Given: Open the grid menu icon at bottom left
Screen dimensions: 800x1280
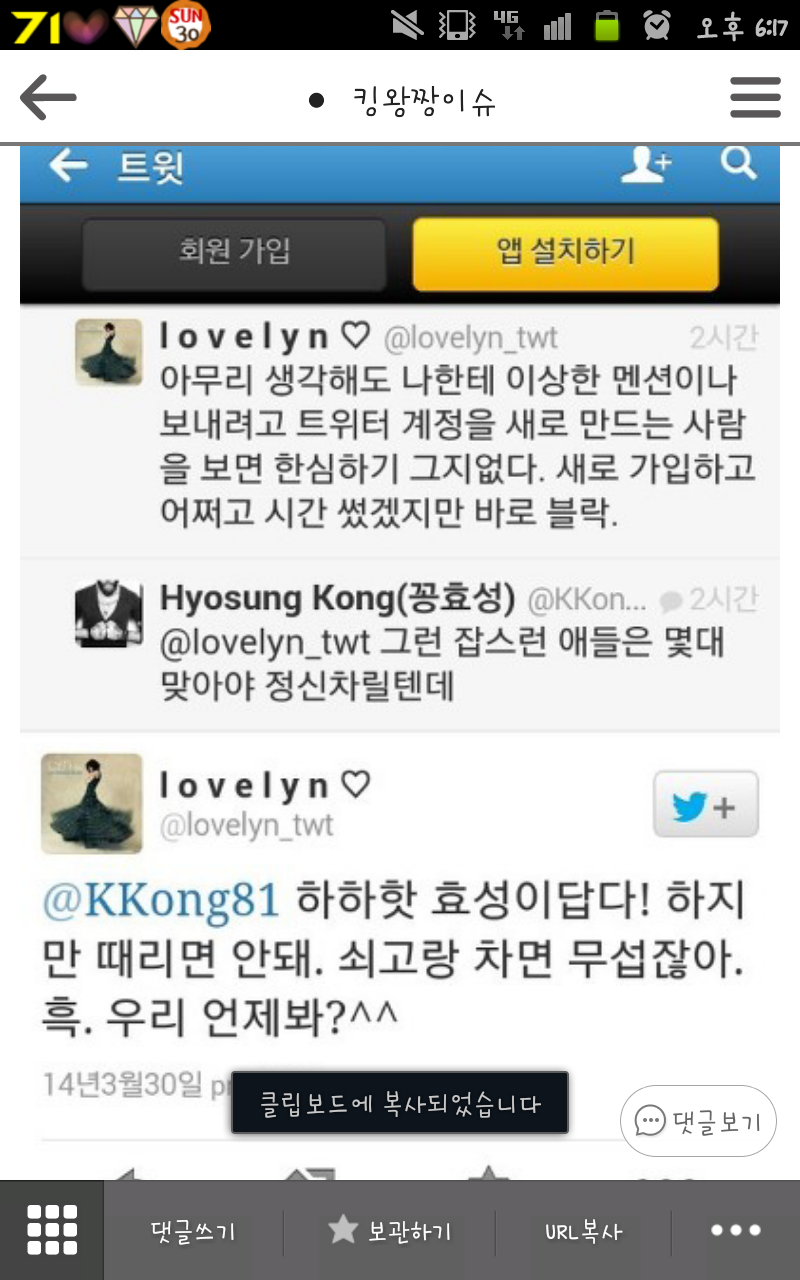Looking at the screenshot, I should pos(52,1230).
